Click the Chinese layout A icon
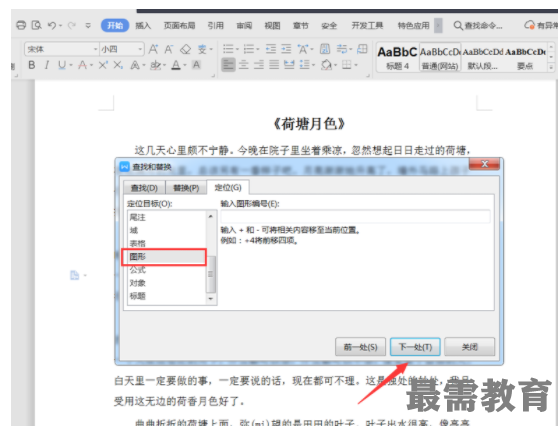The width and height of the screenshot is (558, 435). (x=303, y=49)
